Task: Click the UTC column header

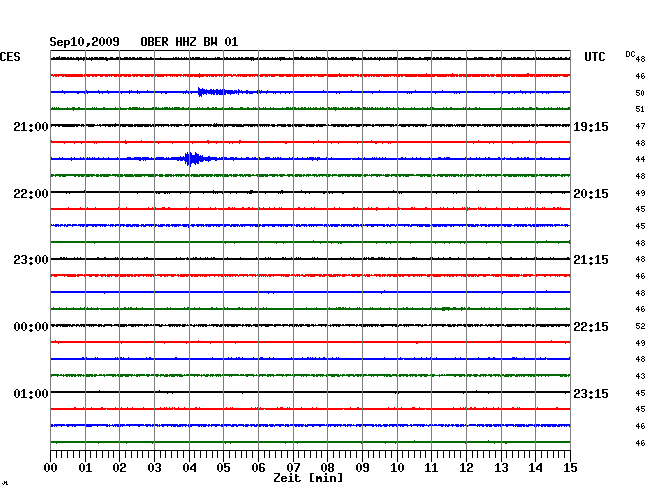Action: (594, 57)
